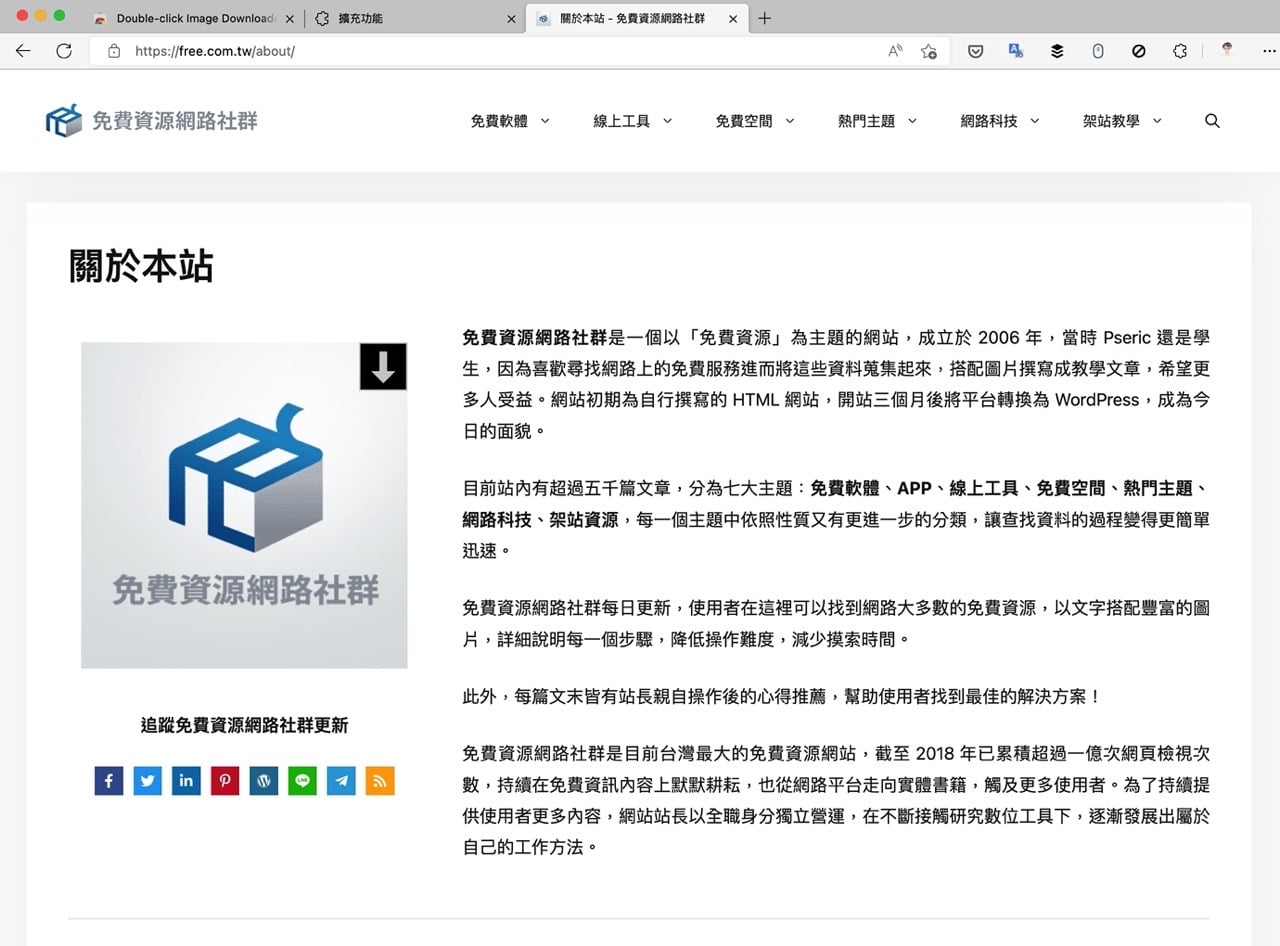Expand the 免費空間 menu chevron
Image resolution: width=1280 pixels, height=946 pixels.
[790, 121]
